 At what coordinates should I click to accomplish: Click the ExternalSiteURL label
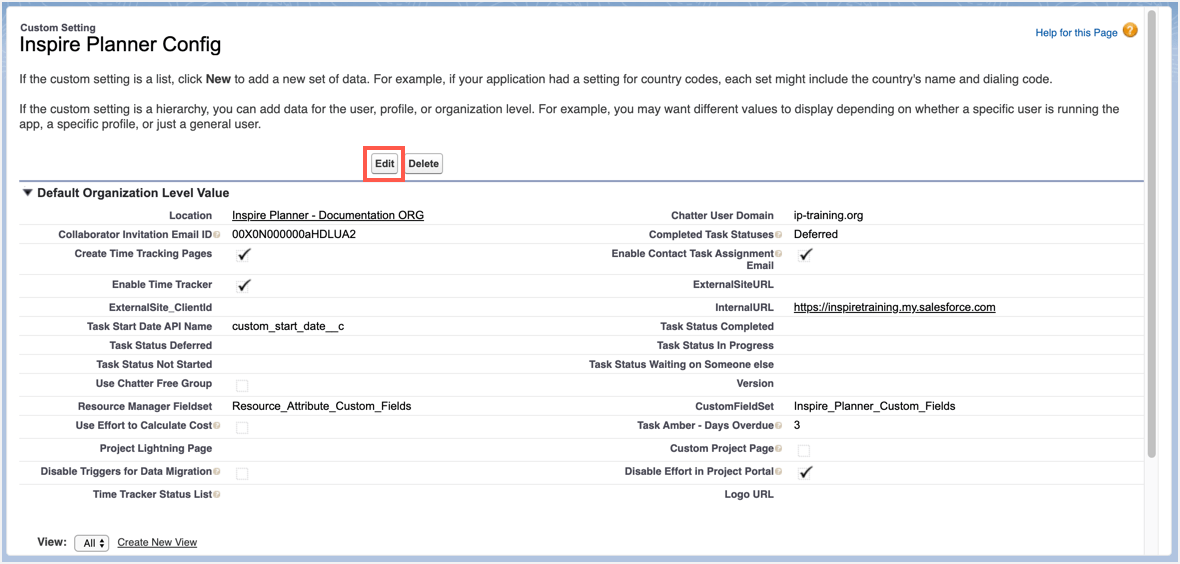[733, 285]
